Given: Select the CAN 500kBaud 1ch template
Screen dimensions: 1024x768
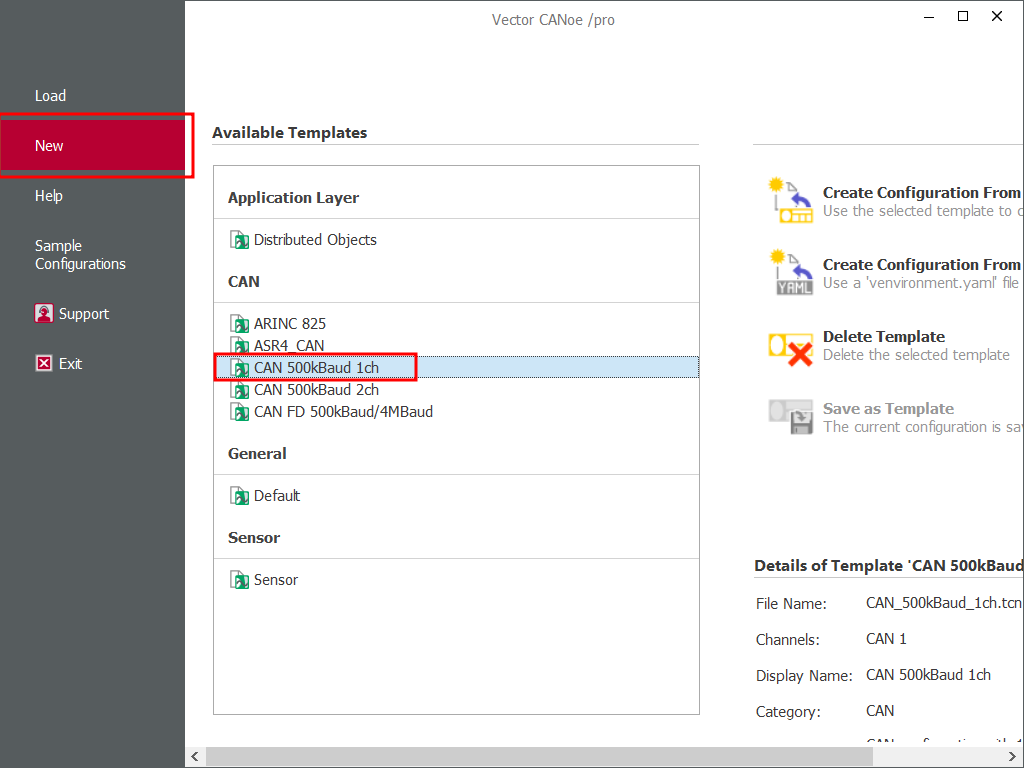Looking at the screenshot, I should (x=456, y=368).
